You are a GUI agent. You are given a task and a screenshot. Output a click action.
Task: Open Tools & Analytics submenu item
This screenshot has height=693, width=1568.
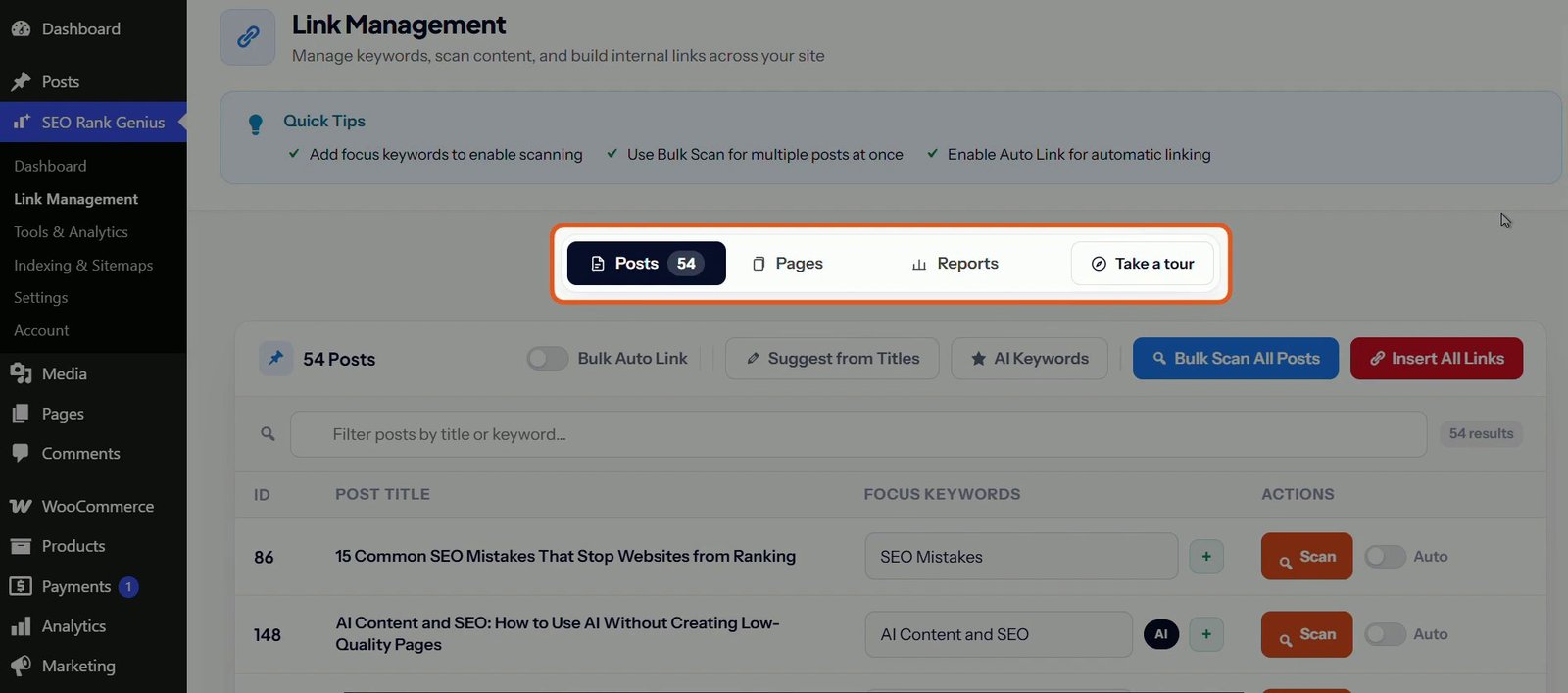71,232
